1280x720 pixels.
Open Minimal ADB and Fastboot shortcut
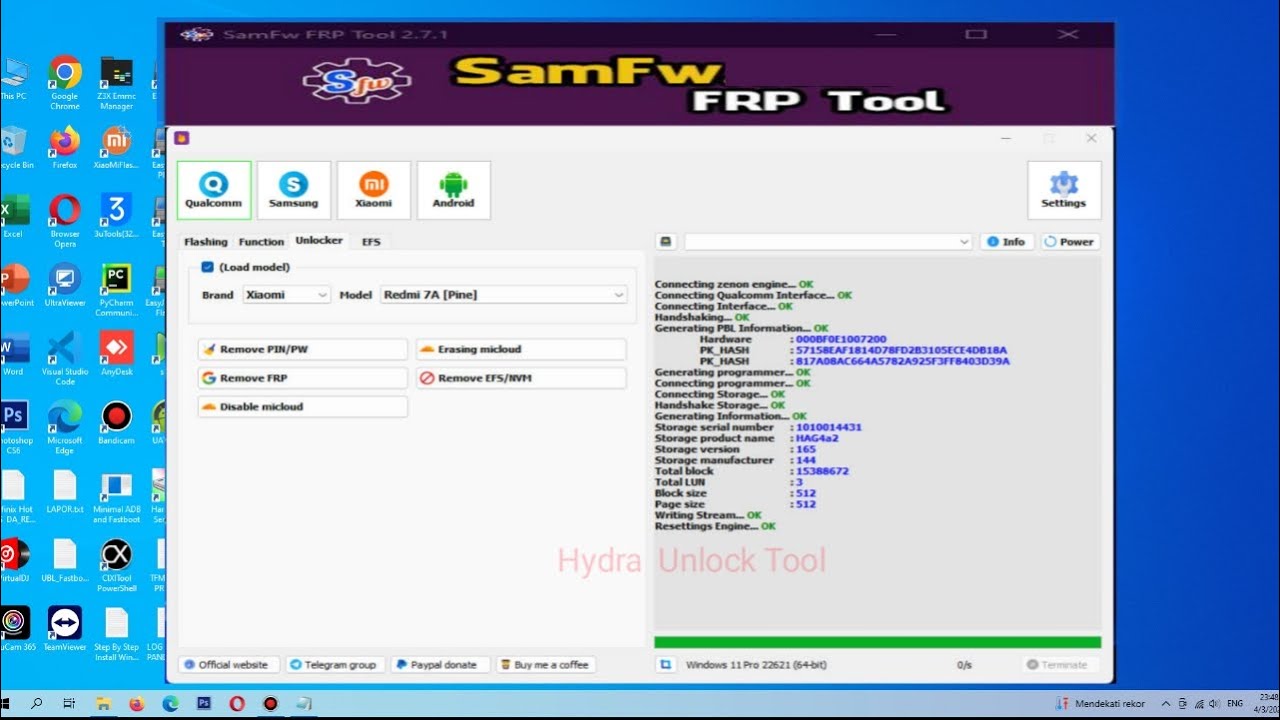click(x=116, y=497)
